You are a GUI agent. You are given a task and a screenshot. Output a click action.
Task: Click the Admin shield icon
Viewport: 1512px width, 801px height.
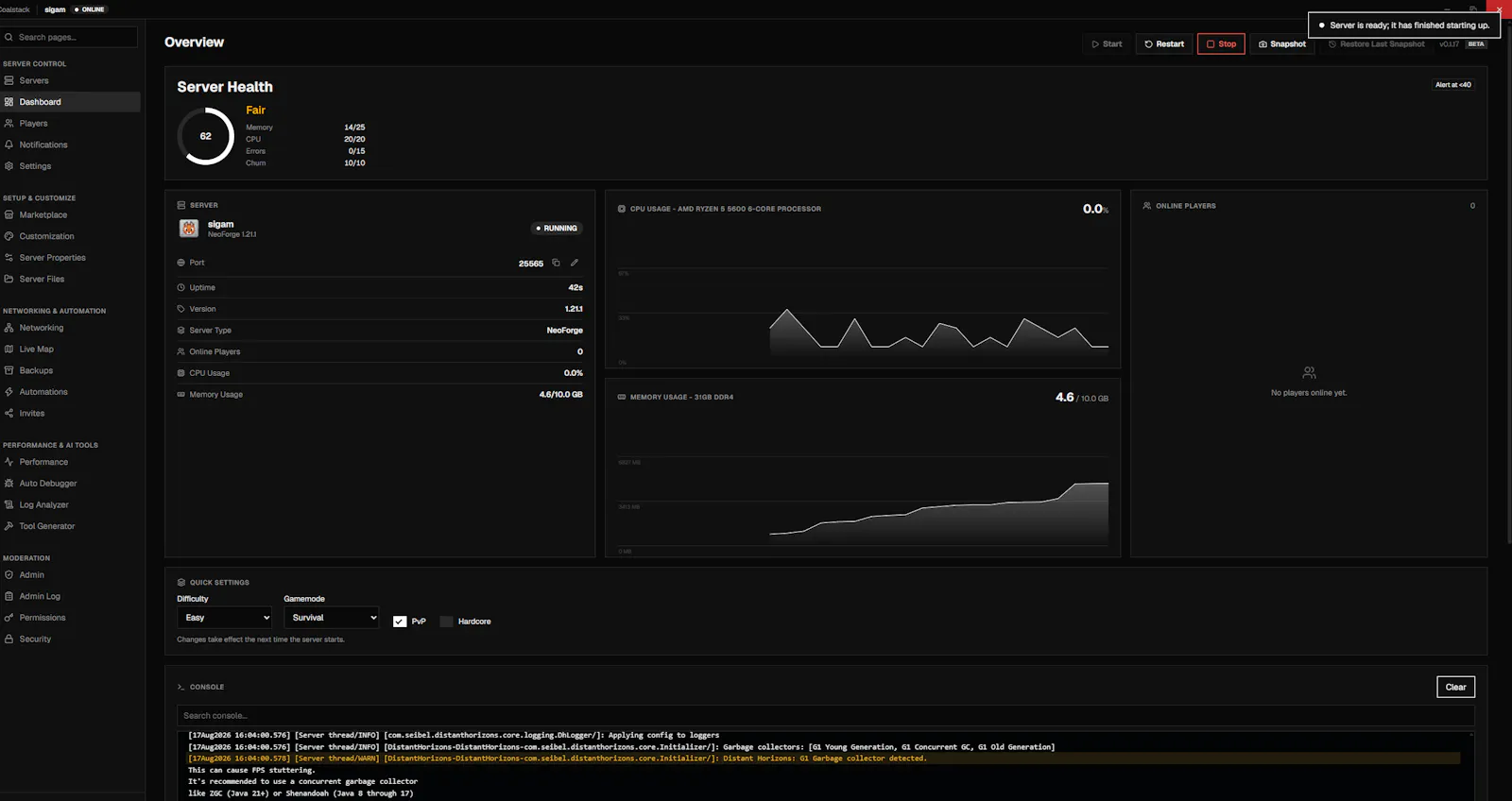(x=9, y=574)
